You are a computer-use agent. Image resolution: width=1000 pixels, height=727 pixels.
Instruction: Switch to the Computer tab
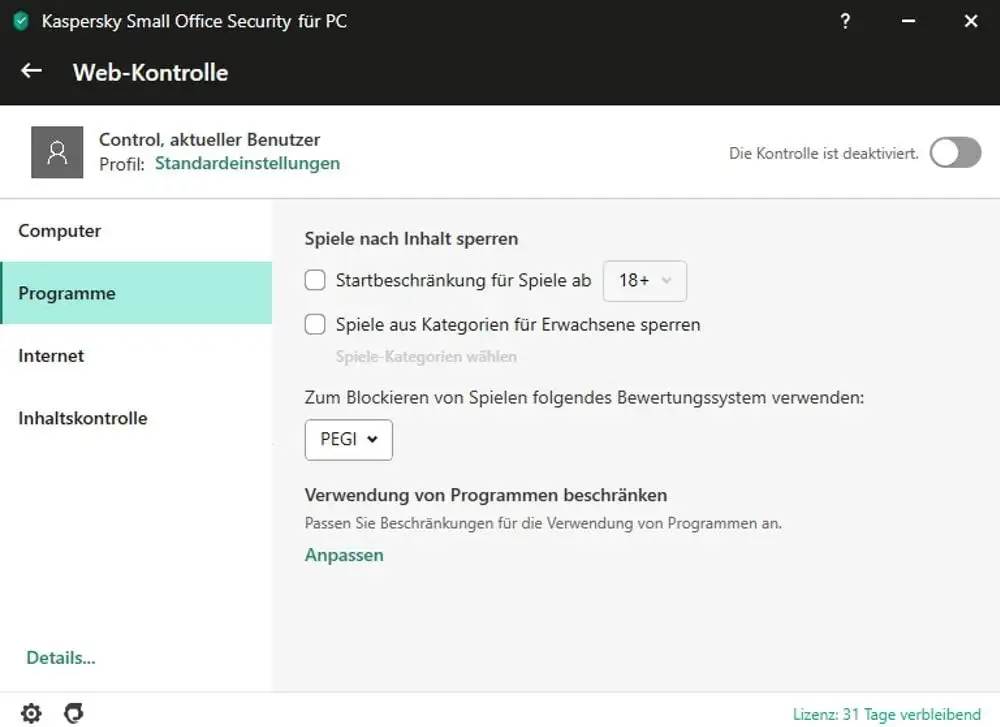click(60, 231)
